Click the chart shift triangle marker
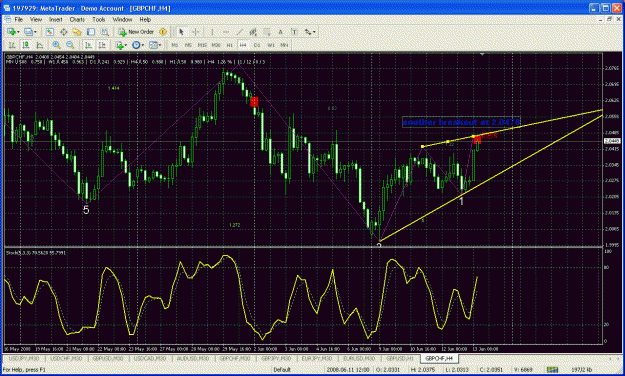Image resolution: width=625 pixels, height=376 pixels. pyautogui.click(x=482, y=54)
